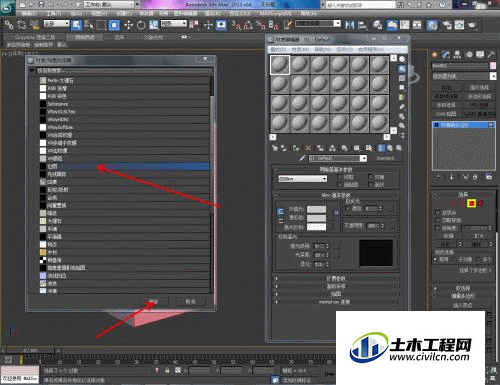500x385 pixels.
Task: Enable 线框 wireframe checkbox in shader parameters
Action: 345,177
